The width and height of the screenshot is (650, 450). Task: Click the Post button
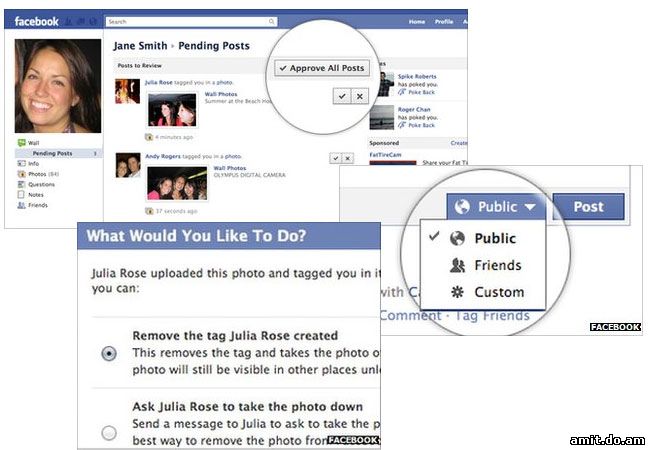coord(589,206)
